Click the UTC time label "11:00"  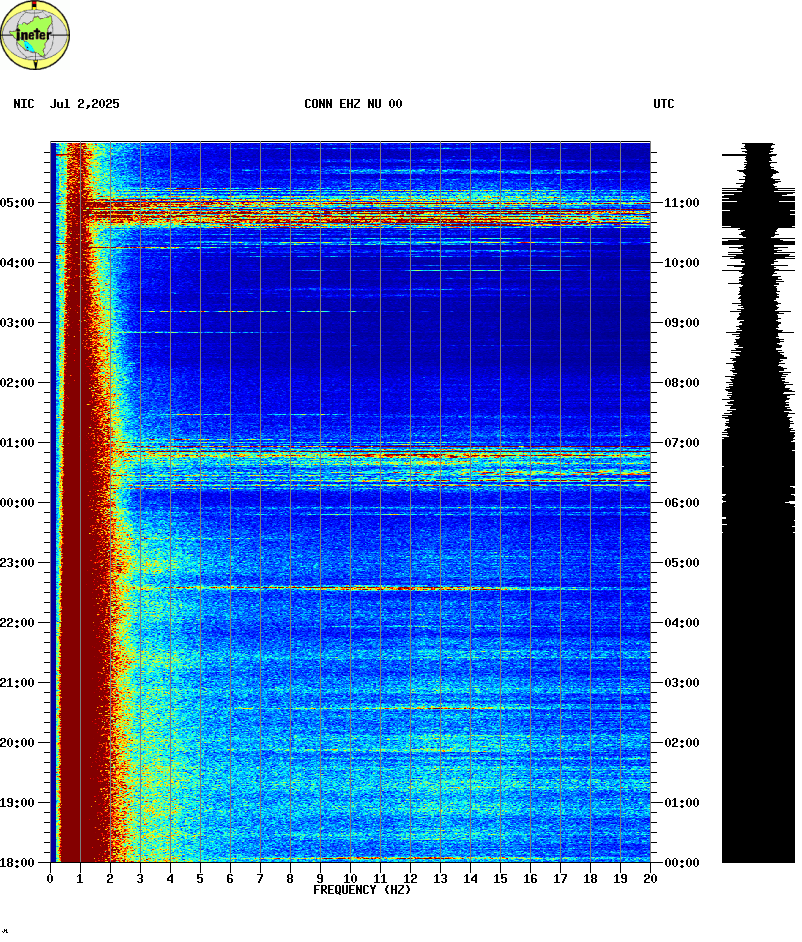[x=682, y=203]
